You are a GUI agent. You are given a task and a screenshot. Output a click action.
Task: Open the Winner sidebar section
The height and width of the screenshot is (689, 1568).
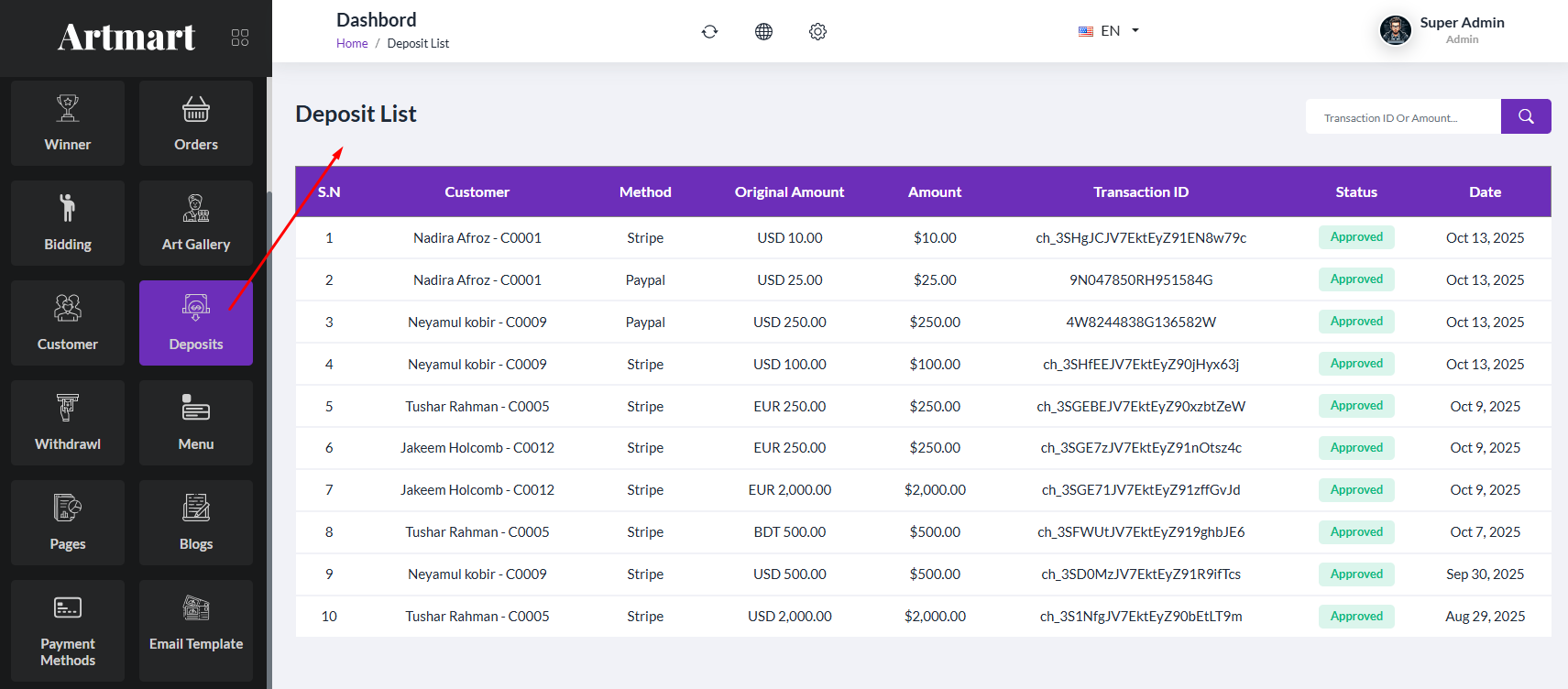pyautogui.click(x=68, y=123)
